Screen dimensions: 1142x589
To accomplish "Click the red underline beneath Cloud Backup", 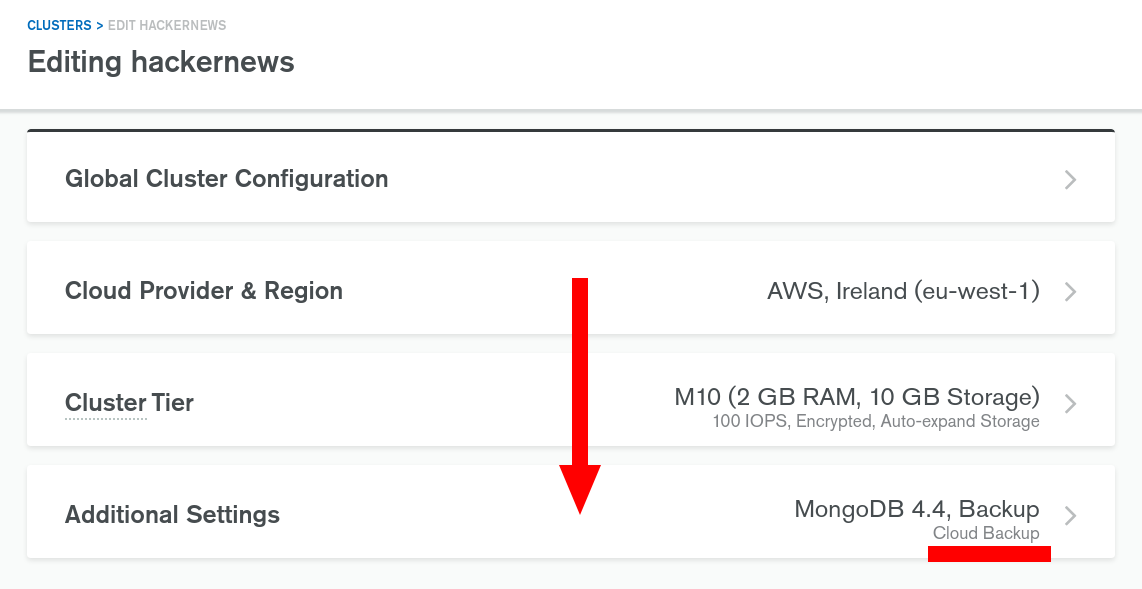I will pyautogui.click(x=989, y=555).
